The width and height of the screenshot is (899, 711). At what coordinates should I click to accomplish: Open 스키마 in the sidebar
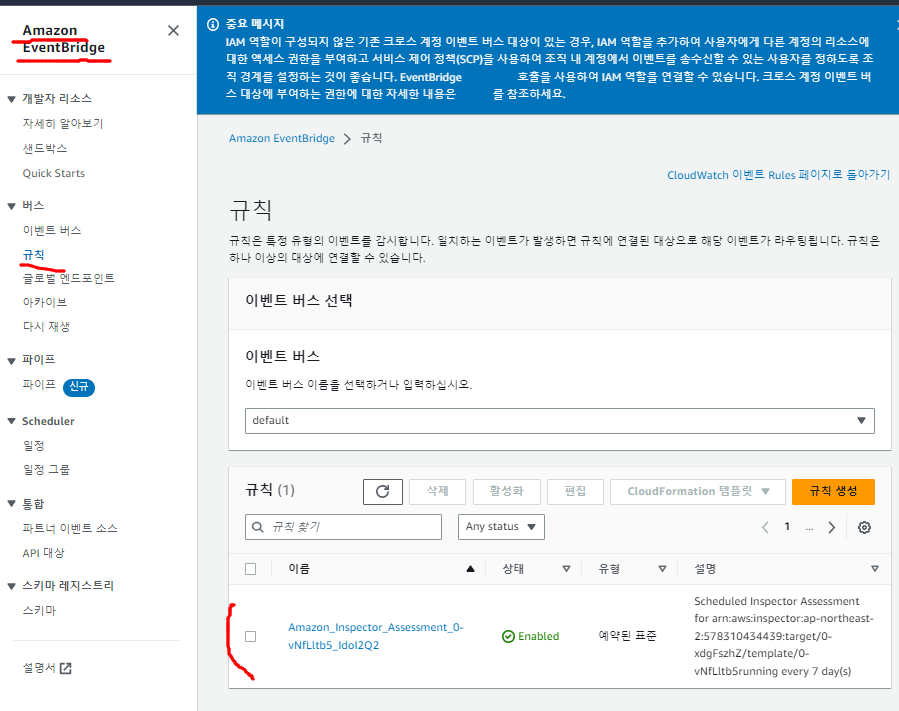click(x=39, y=611)
